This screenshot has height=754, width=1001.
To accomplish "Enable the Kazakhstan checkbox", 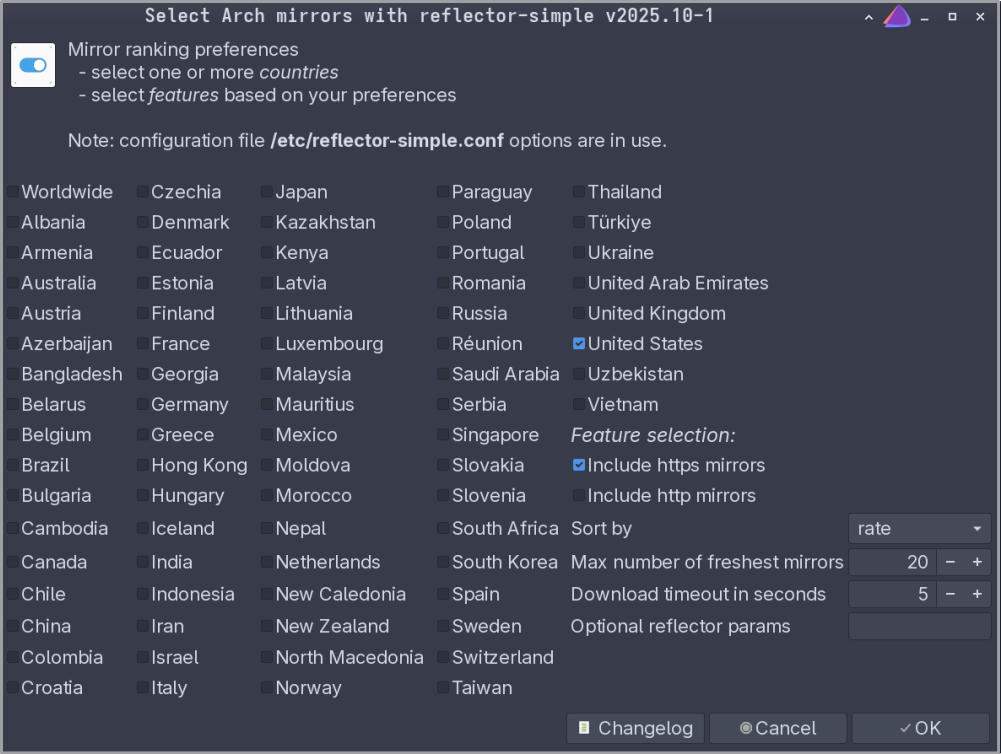I will pos(267,222).
